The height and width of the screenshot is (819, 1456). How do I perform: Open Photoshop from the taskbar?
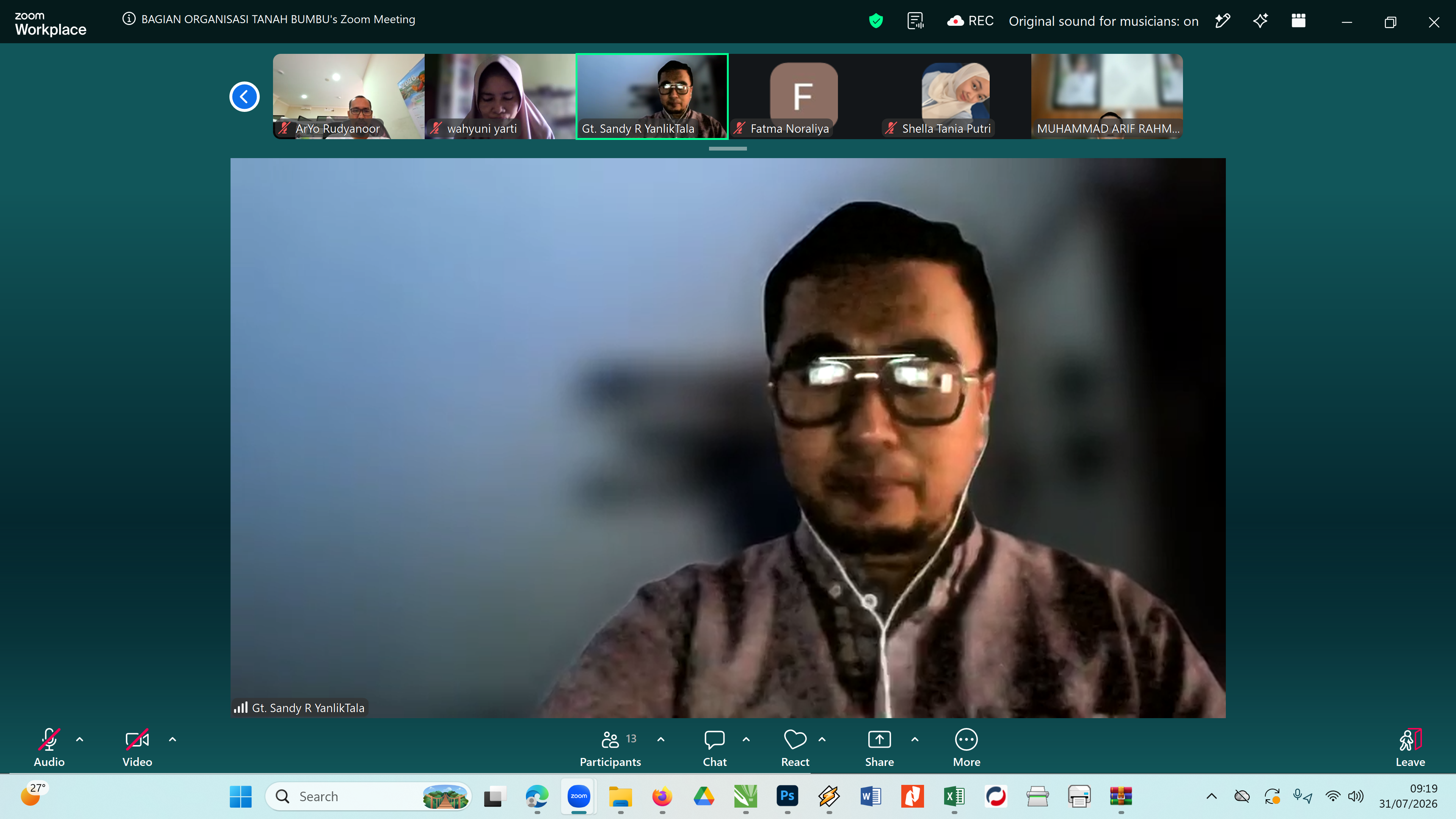tap(788, 796)
